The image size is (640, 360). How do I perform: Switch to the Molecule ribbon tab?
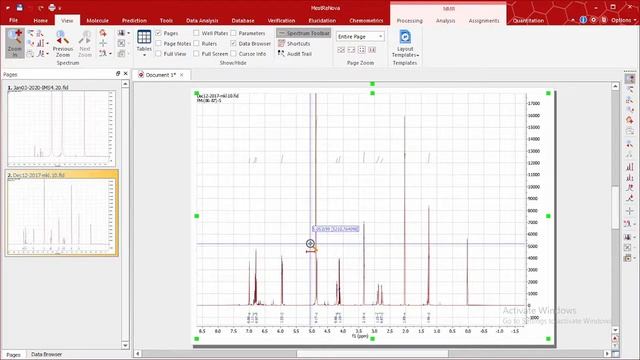[98, 20]
